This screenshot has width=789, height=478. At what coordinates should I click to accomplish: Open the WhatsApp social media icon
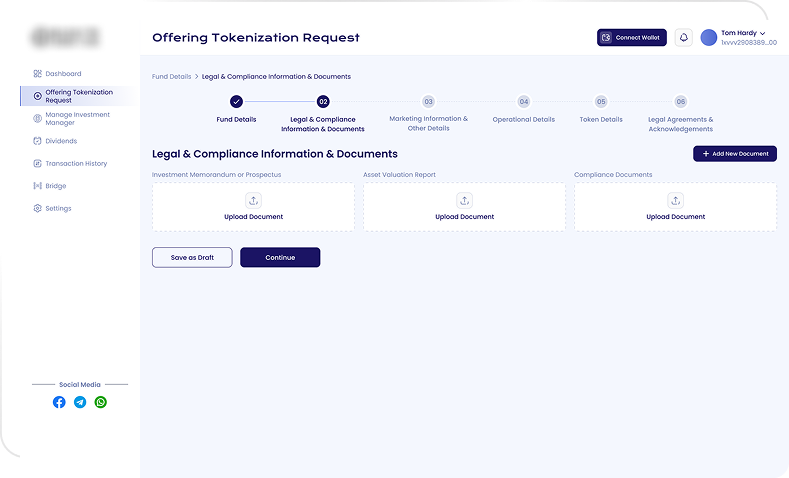click(x=101, y=402)
